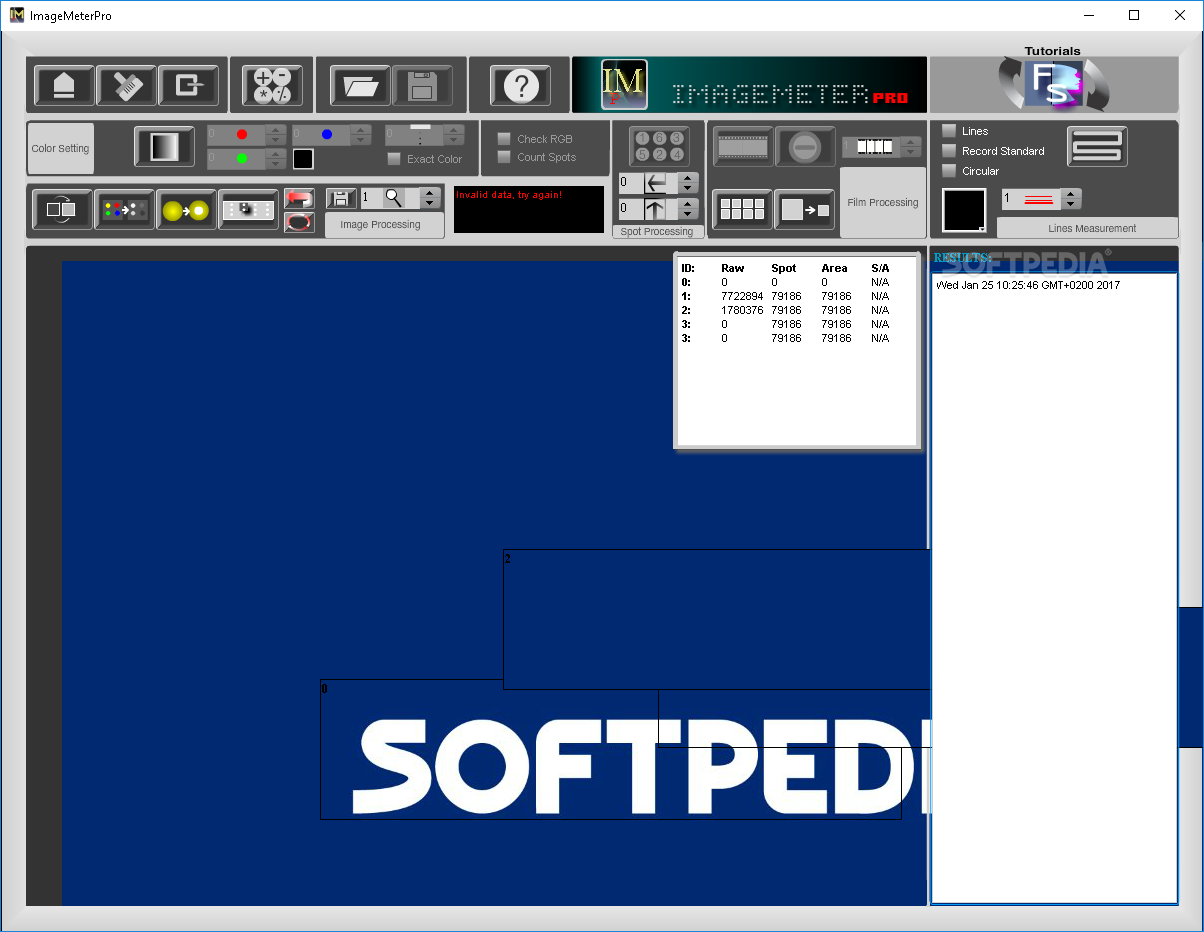Click the region label 2 on the image
The image size is (1204, 932).
[508, 559]
